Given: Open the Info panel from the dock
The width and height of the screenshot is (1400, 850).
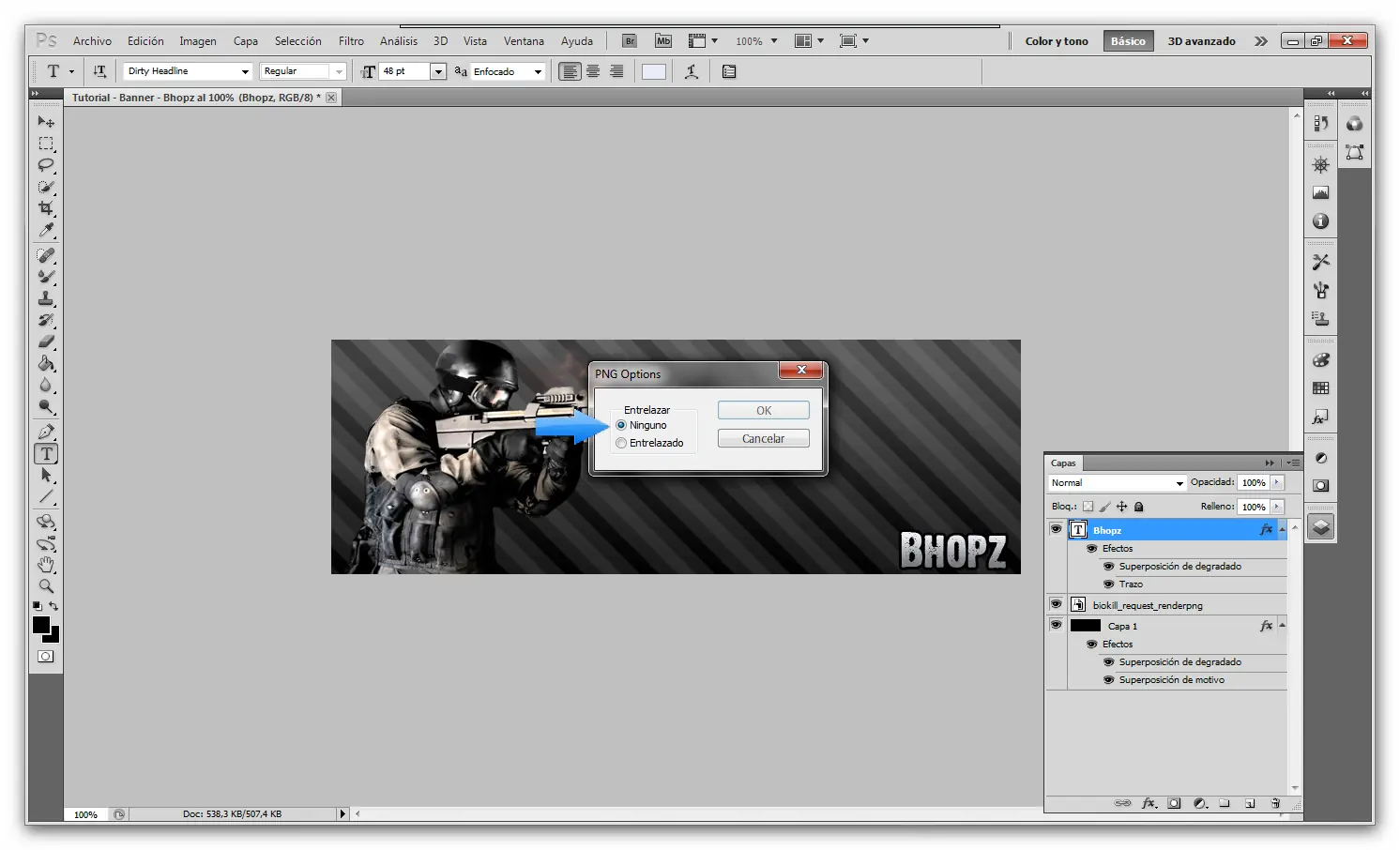Looking at the screenshot, I should (x=1321, y=221).
